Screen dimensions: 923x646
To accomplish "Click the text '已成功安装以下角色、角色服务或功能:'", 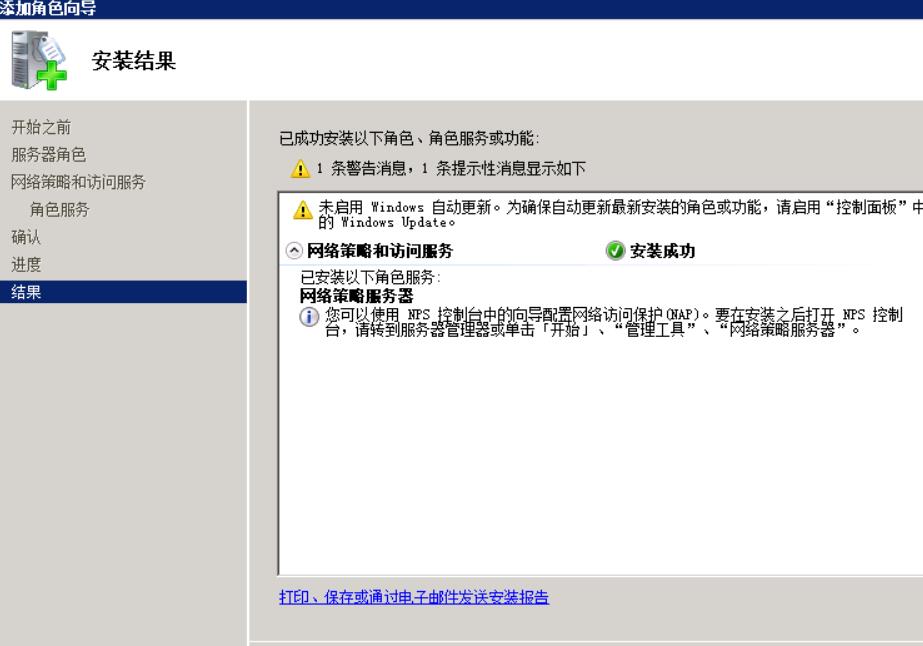I will click(409, 138).
